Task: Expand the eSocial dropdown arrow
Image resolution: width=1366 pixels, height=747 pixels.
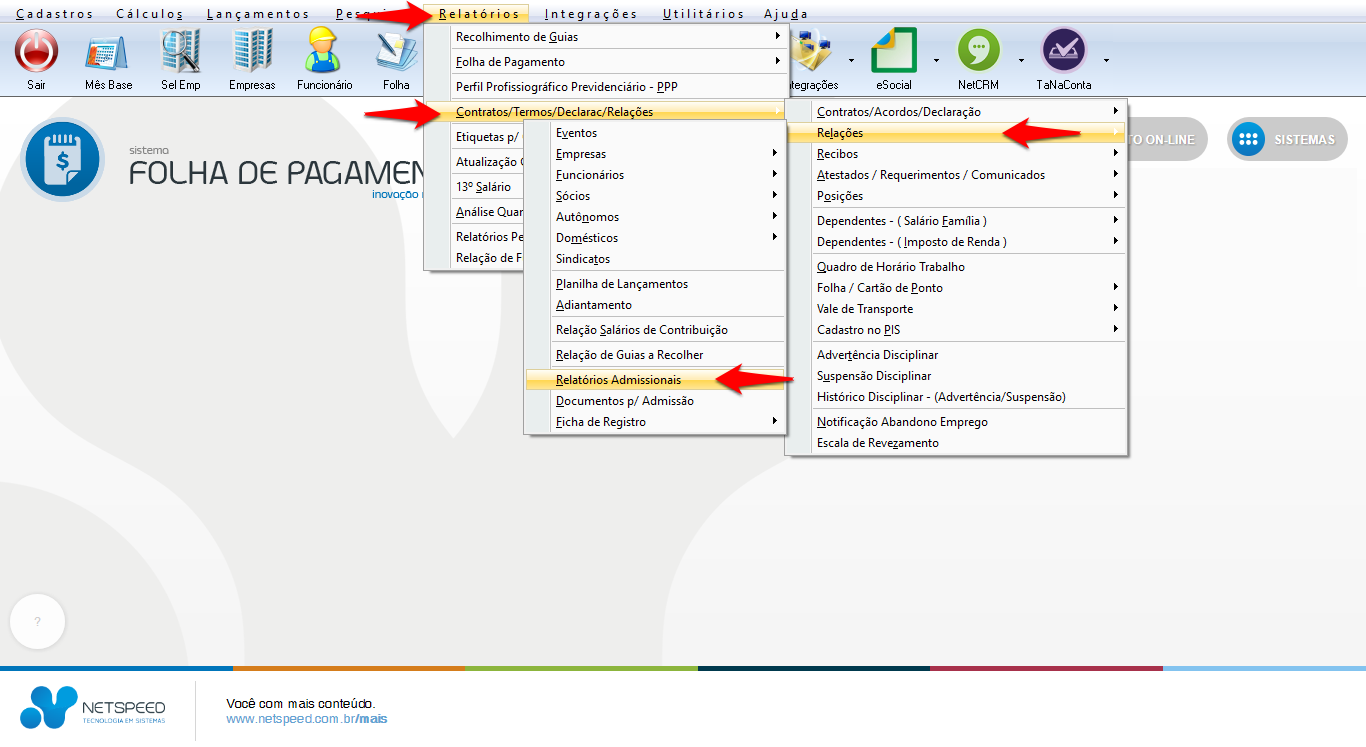Action: [936, 60]
